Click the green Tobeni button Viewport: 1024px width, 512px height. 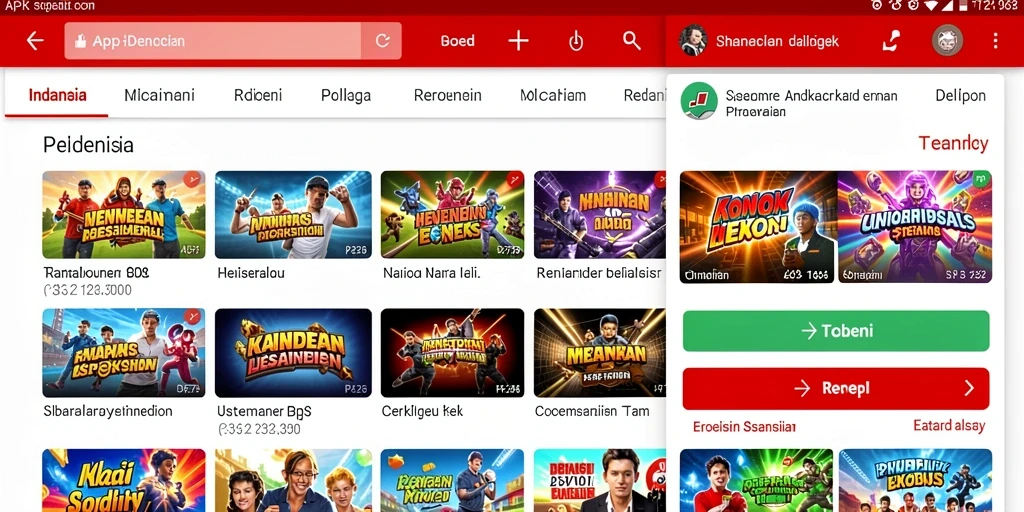click(x=836, y=330)
